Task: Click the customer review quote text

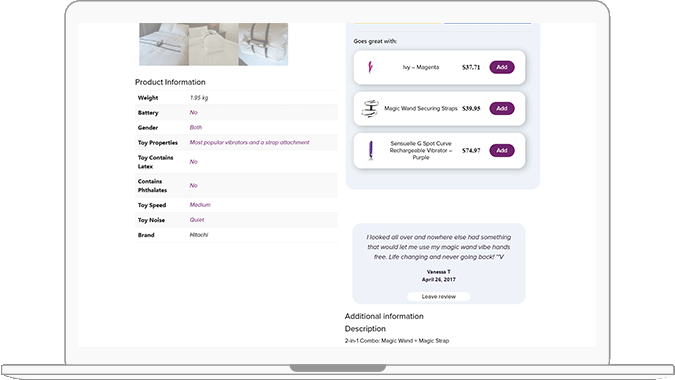Action: click(439, 247)
